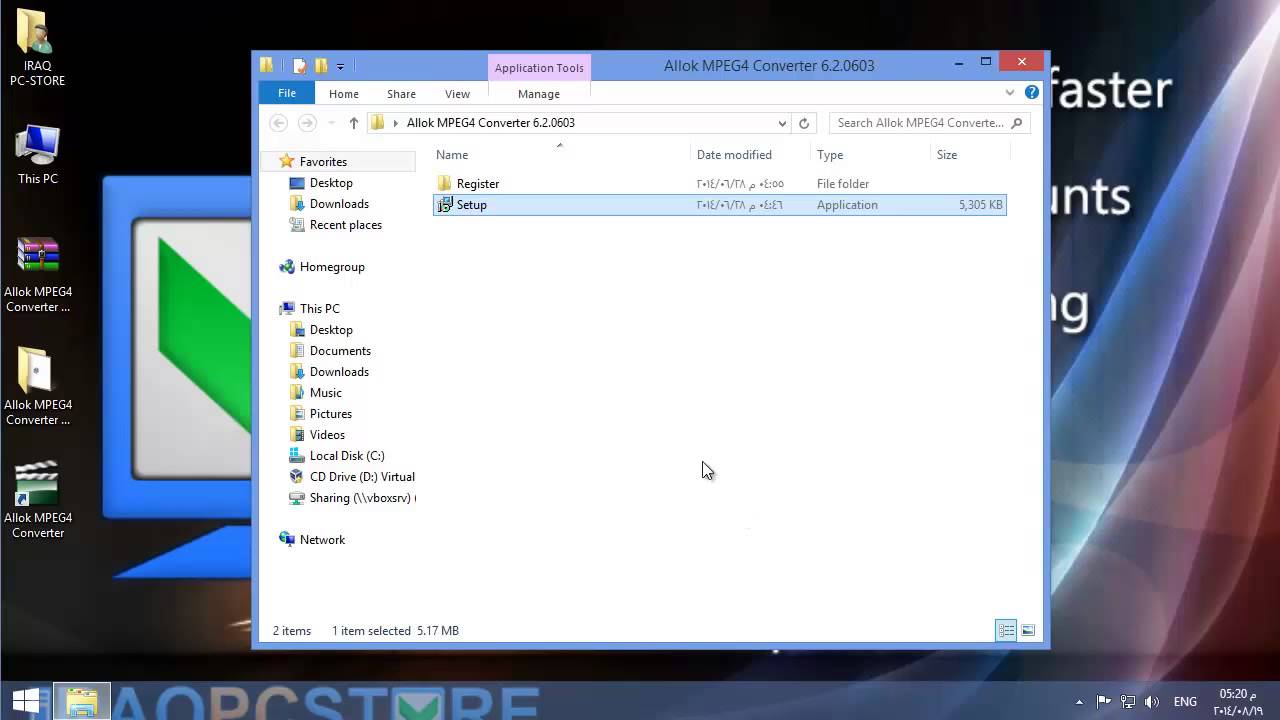Open Desktop under This PC

[x=331, y=330]
